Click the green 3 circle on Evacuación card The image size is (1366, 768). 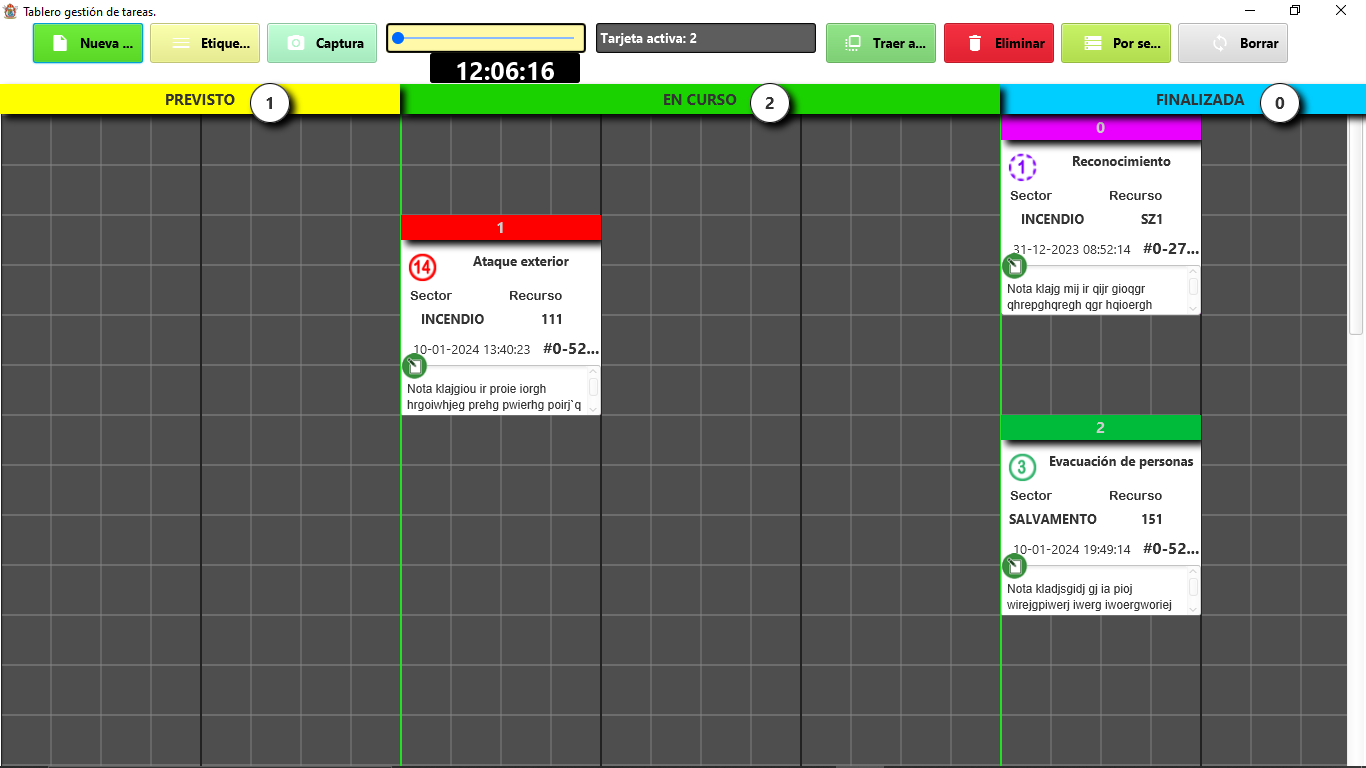pos(1022,467)
